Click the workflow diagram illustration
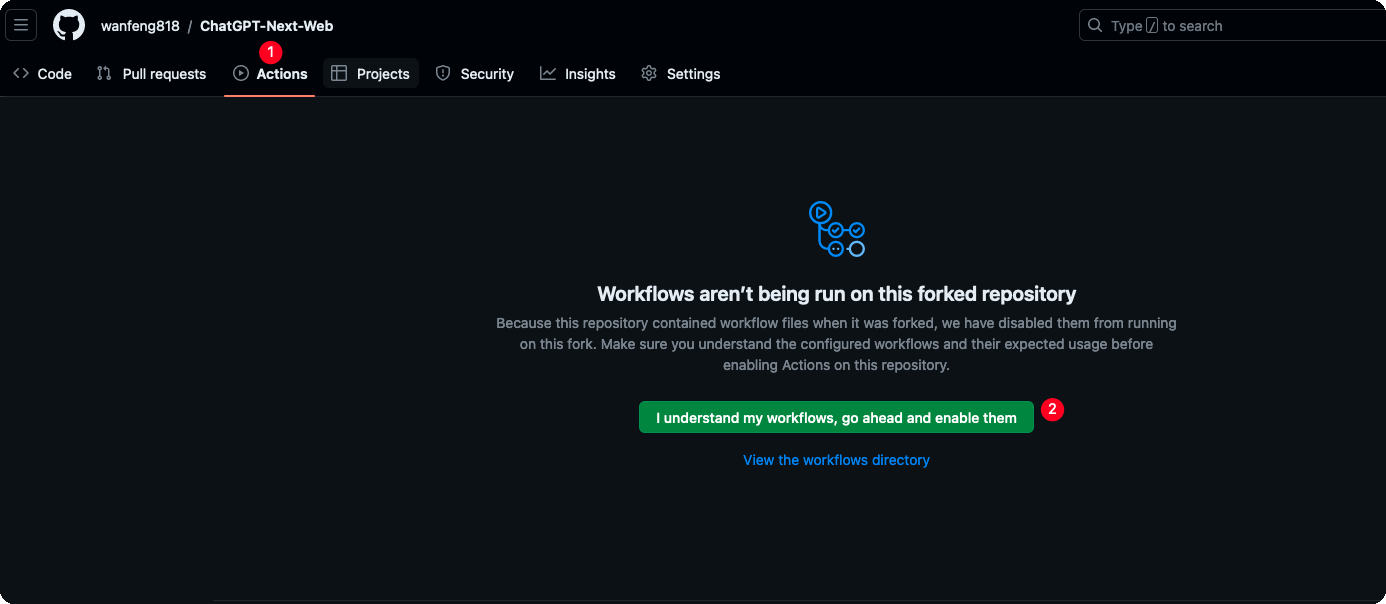Screen dimensions: 1386x604 (837, 229)
